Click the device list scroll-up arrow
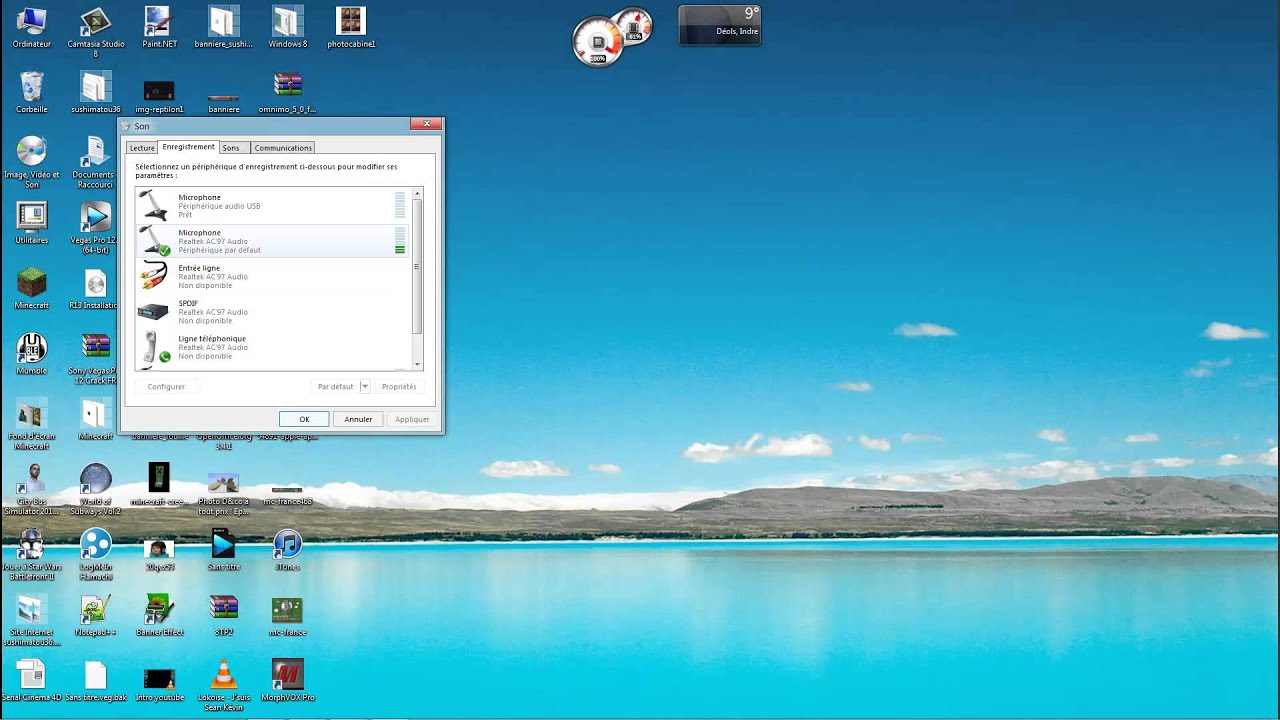The image size is (1280, 720). coord(417,193)
